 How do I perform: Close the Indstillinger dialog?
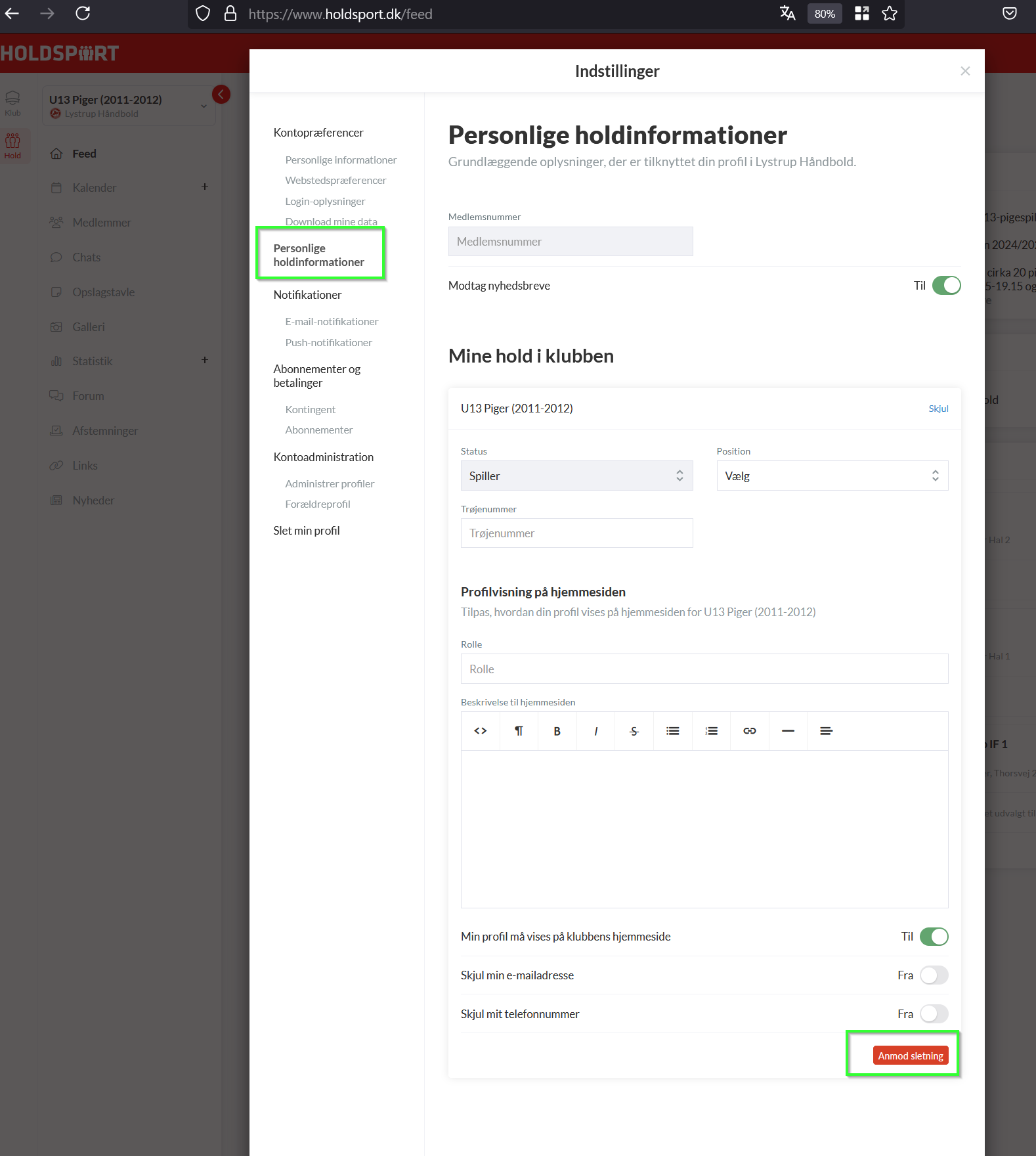pyautogui.click(x=965, y=71)
